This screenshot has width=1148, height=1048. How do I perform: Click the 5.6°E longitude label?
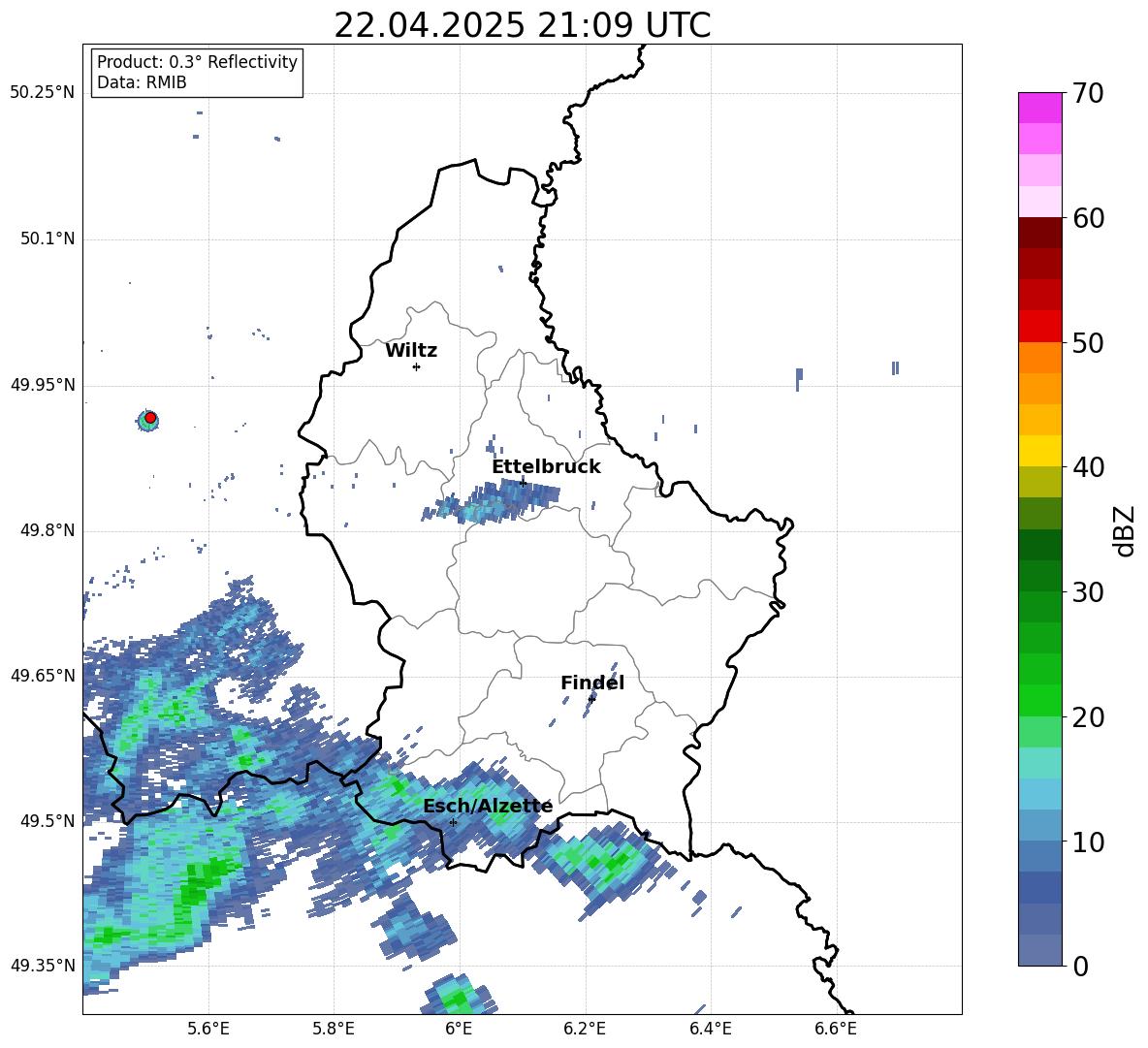tap(208, 1029)
